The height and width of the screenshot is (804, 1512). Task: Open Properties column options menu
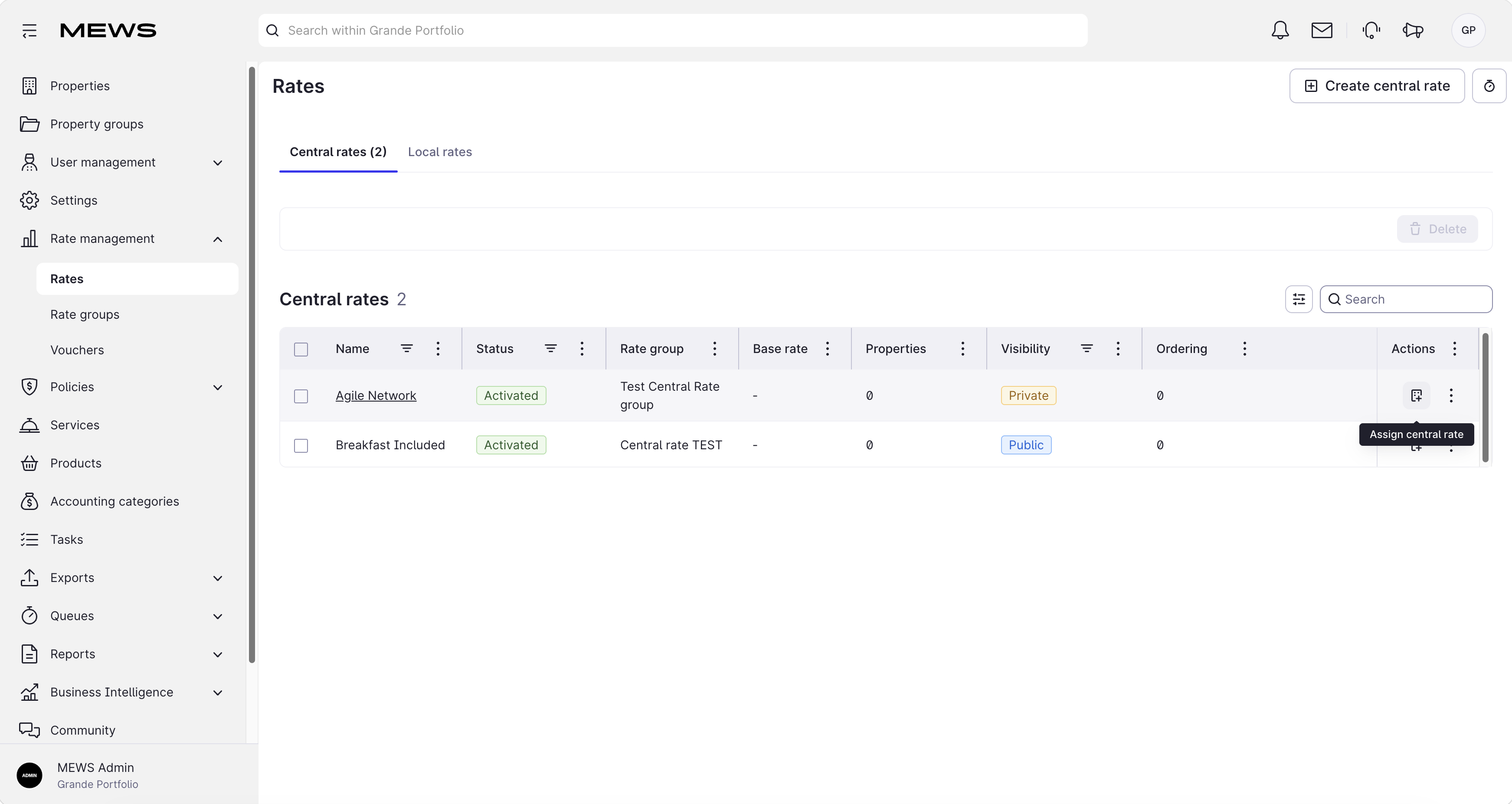coord(962,349)
